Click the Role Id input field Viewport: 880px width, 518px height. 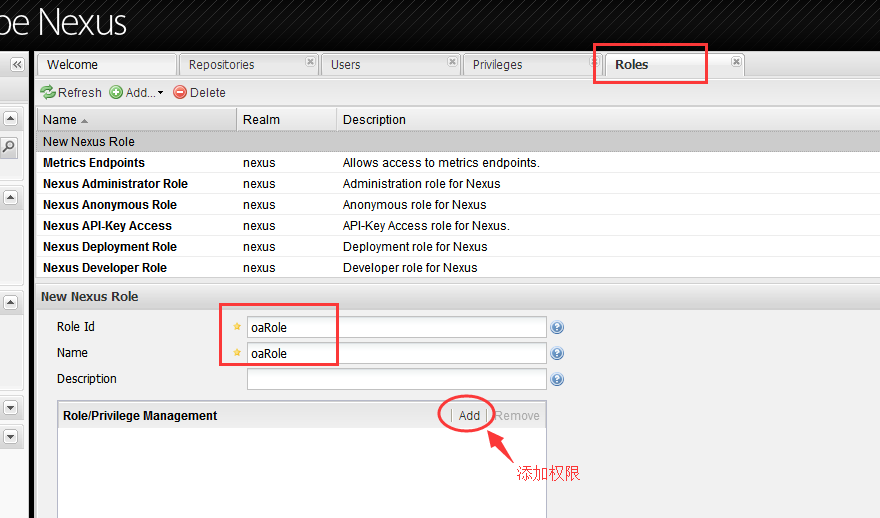click(x=396, y=327)
